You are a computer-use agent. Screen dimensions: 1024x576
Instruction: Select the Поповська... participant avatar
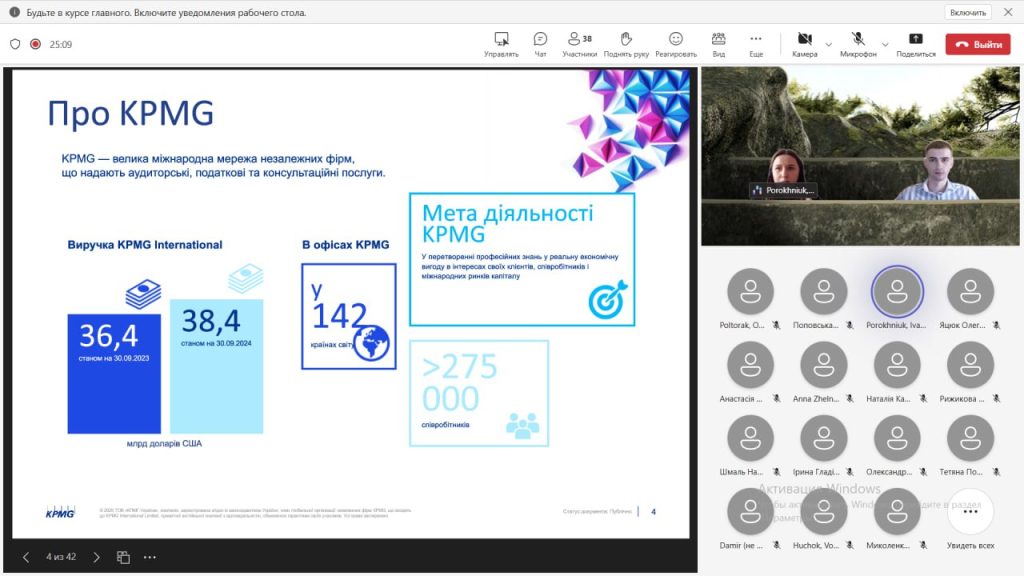pyautogui.click(x=824, y=291)
